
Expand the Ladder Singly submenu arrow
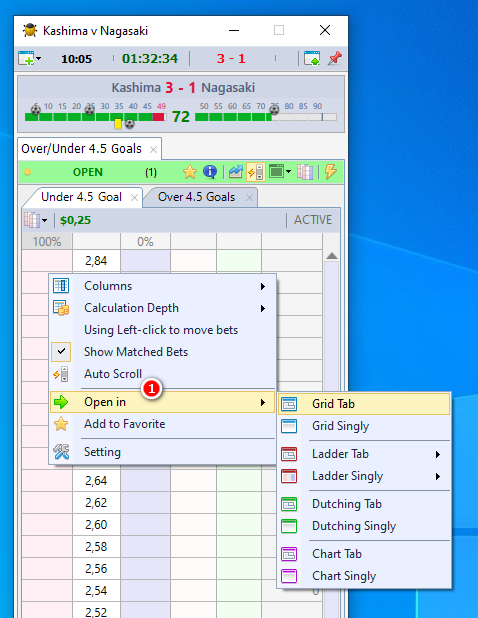click(x=437, y=476)
